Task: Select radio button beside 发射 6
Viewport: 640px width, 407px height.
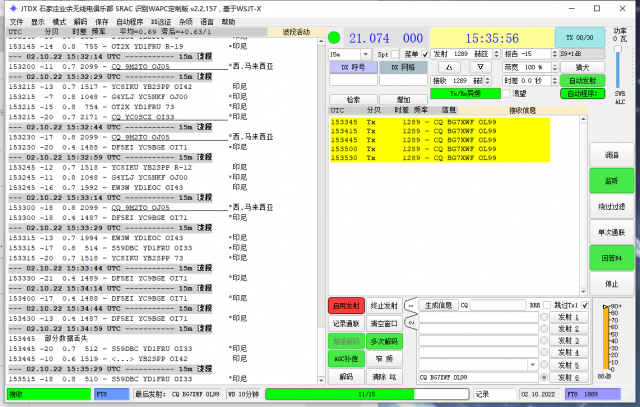Action: pos(544,377)
